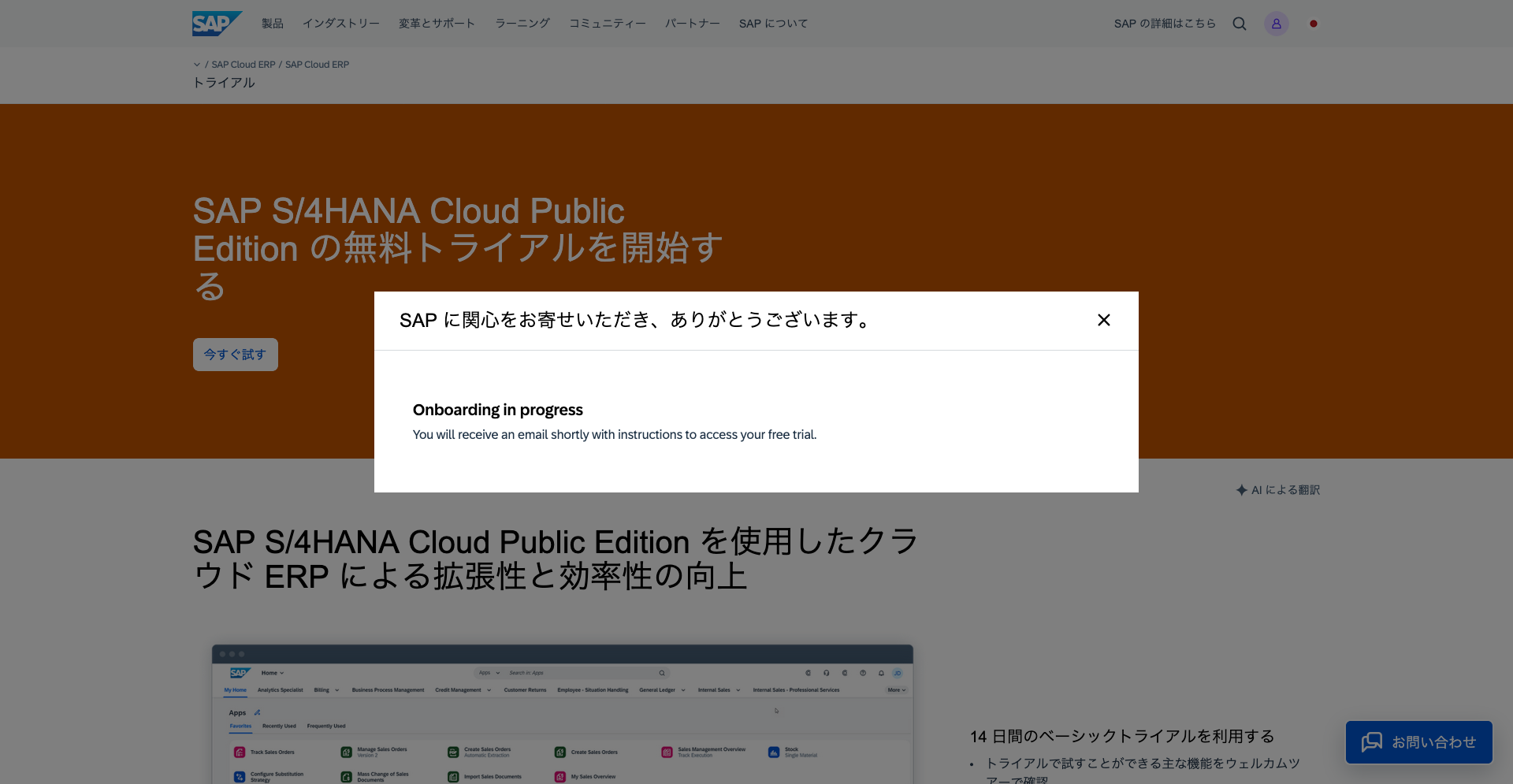The width and height of the screenshot is (1513, 784).
Task: Open the 製品 menu
Action: (273, 24)
